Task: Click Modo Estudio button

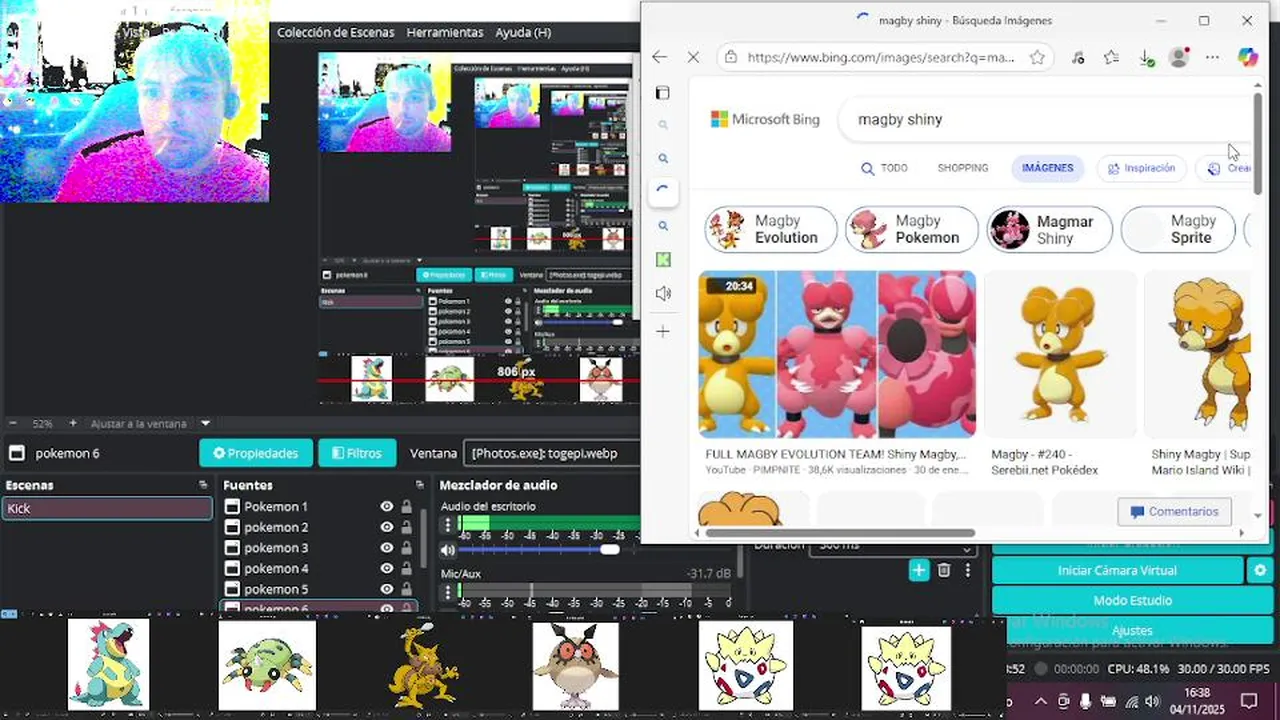Action: click(1132, 600)
